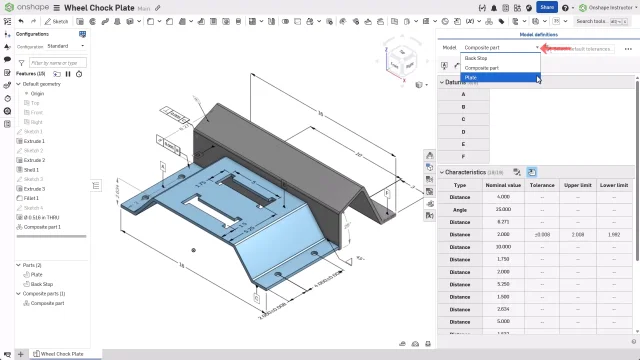Select datum A row
Image resolution: width=640 pixels, height=360 pixels.
coord(463,94)
